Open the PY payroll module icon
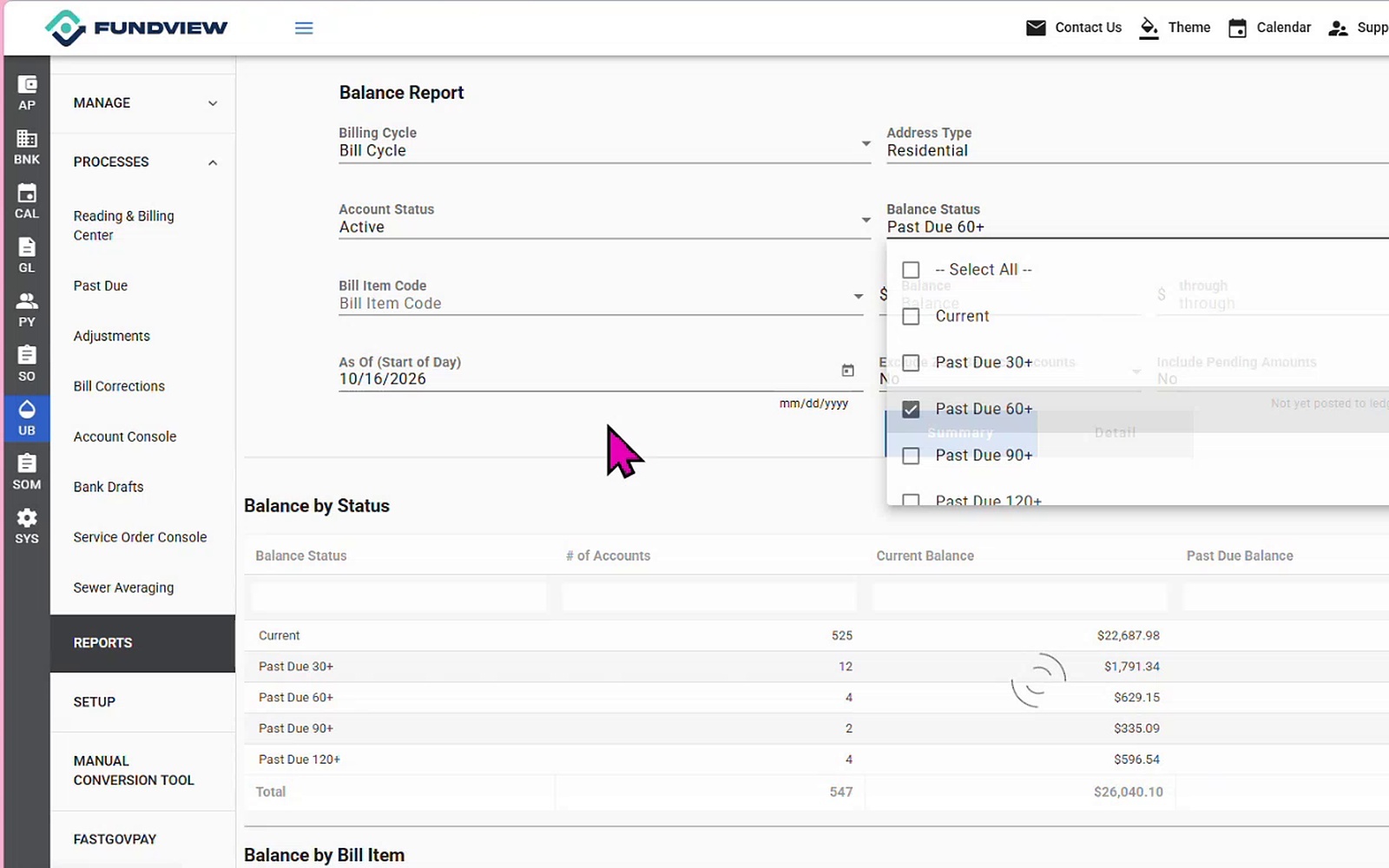The image size is (1389, 868). (x=27, y=310)
